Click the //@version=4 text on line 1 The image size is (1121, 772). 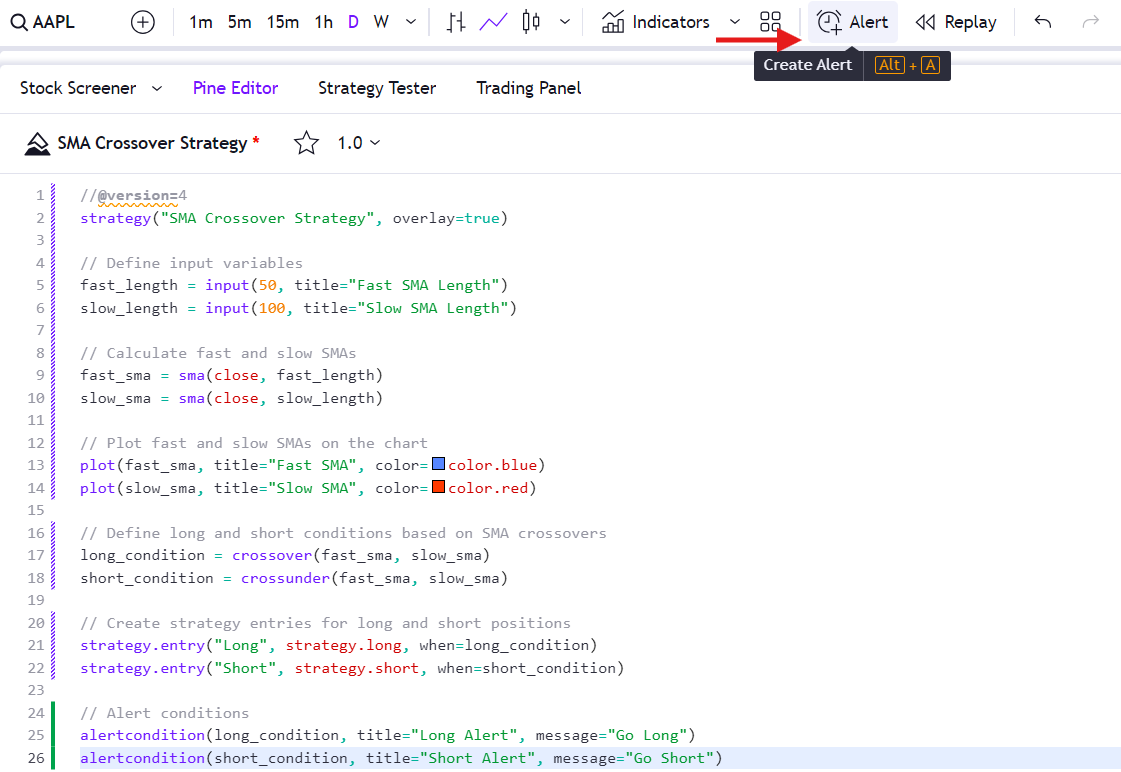tap(134, 195)
